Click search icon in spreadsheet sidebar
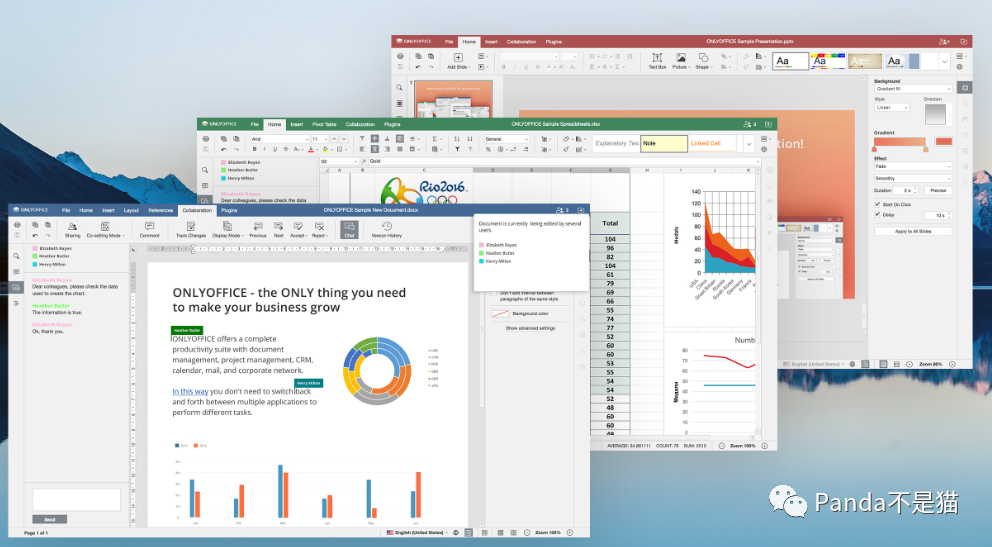The image size is (992, 547). [x=205, y=170]
